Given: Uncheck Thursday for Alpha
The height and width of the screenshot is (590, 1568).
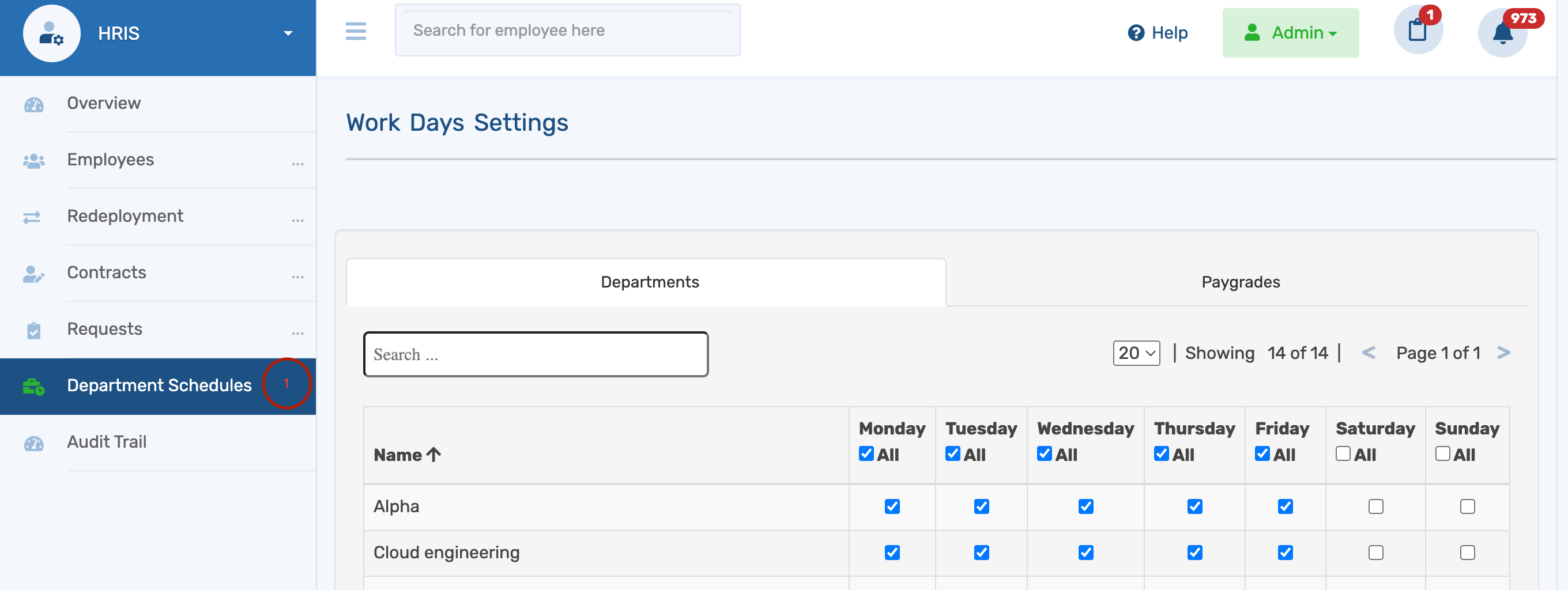Looking at the screenshot, I should point(1194,506).
